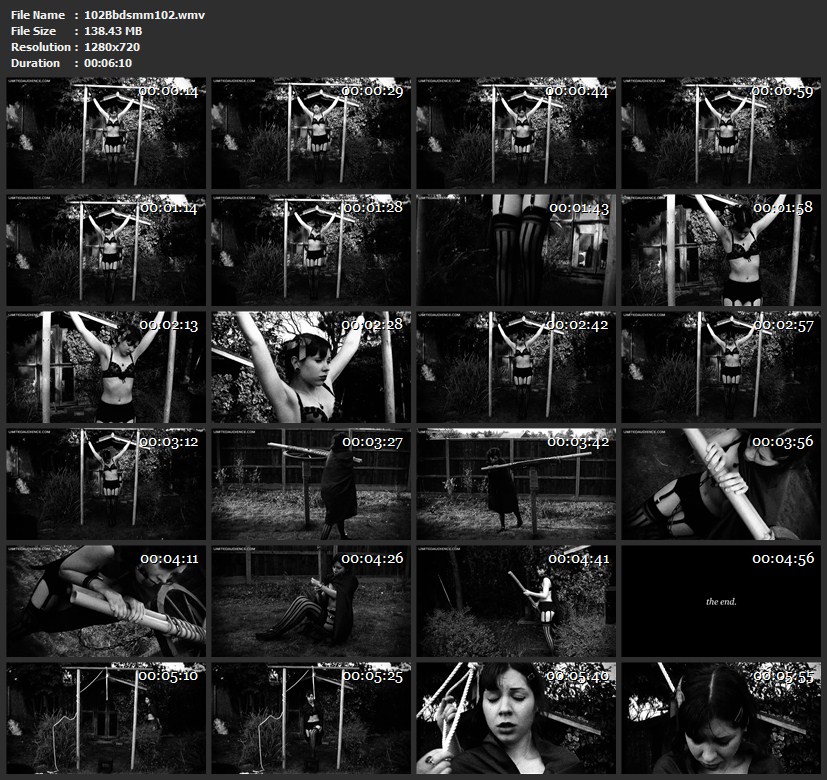Open the close-up frame at 00:02:28
The width and height of the screenshot is (827, 780).
click(311, 367)
